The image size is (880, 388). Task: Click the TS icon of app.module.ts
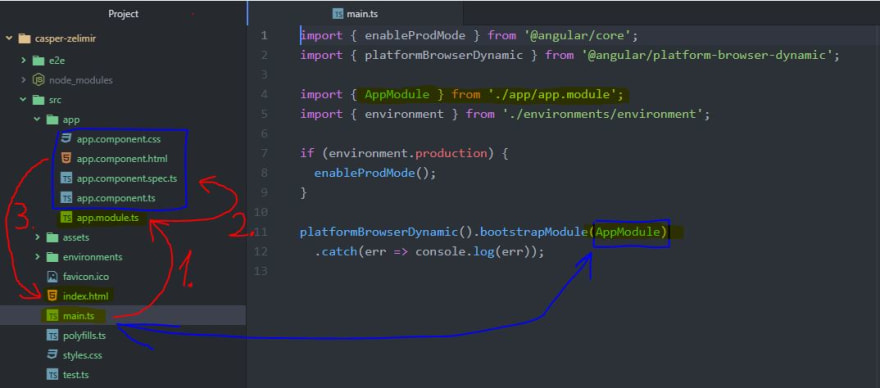(66, 218)
